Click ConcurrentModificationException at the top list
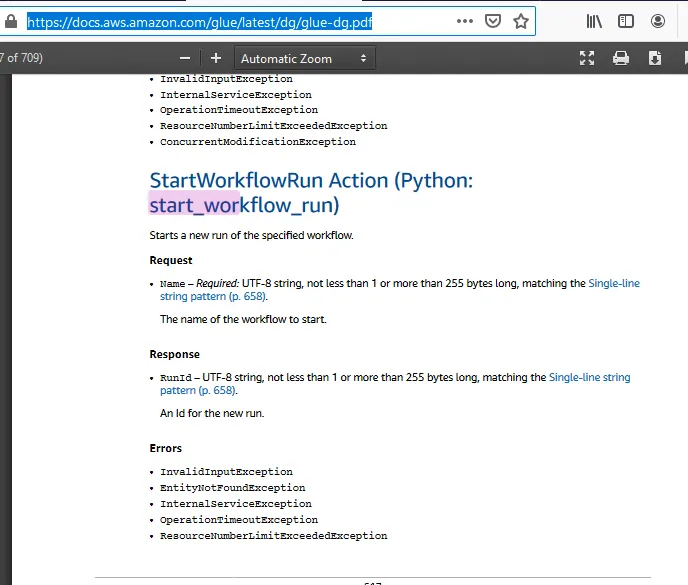The height and width of the screenshot is (585, 688). click(258, 142)
